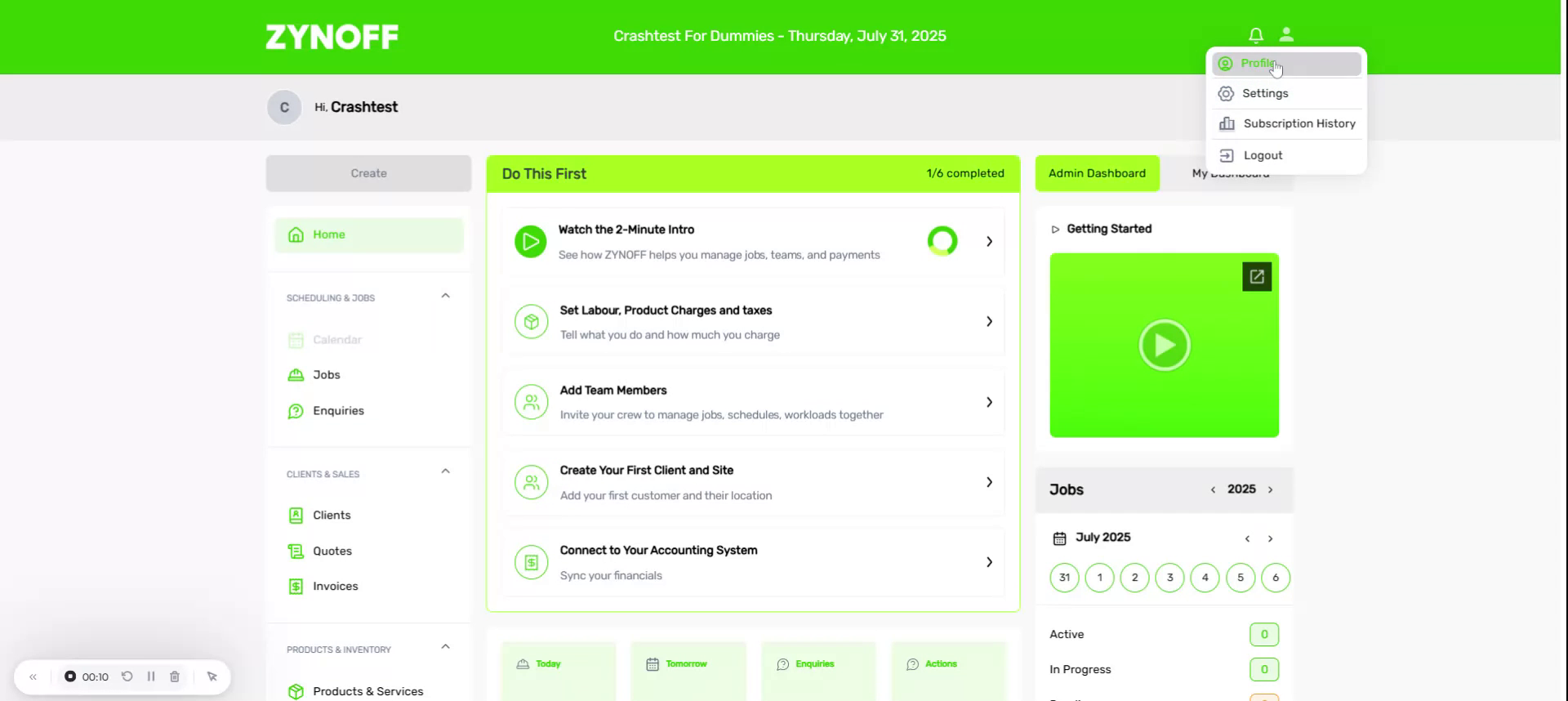1568x701 pixels.
Task: Choose Subscription History in dropdown menu
Action: (x=1298, y=124)
